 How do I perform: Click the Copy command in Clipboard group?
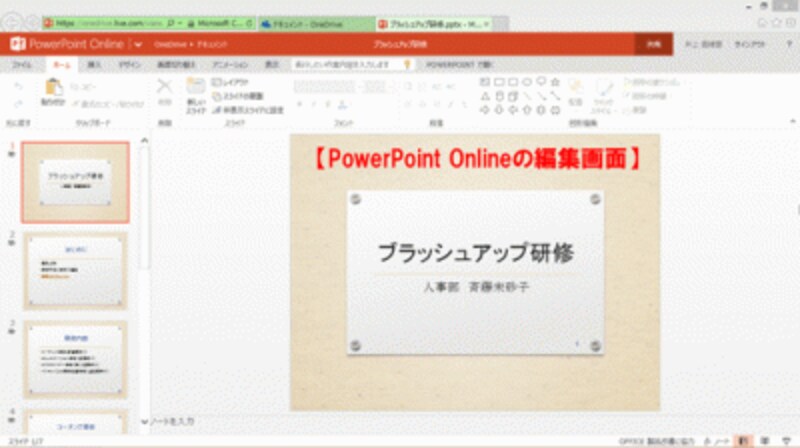83,87
